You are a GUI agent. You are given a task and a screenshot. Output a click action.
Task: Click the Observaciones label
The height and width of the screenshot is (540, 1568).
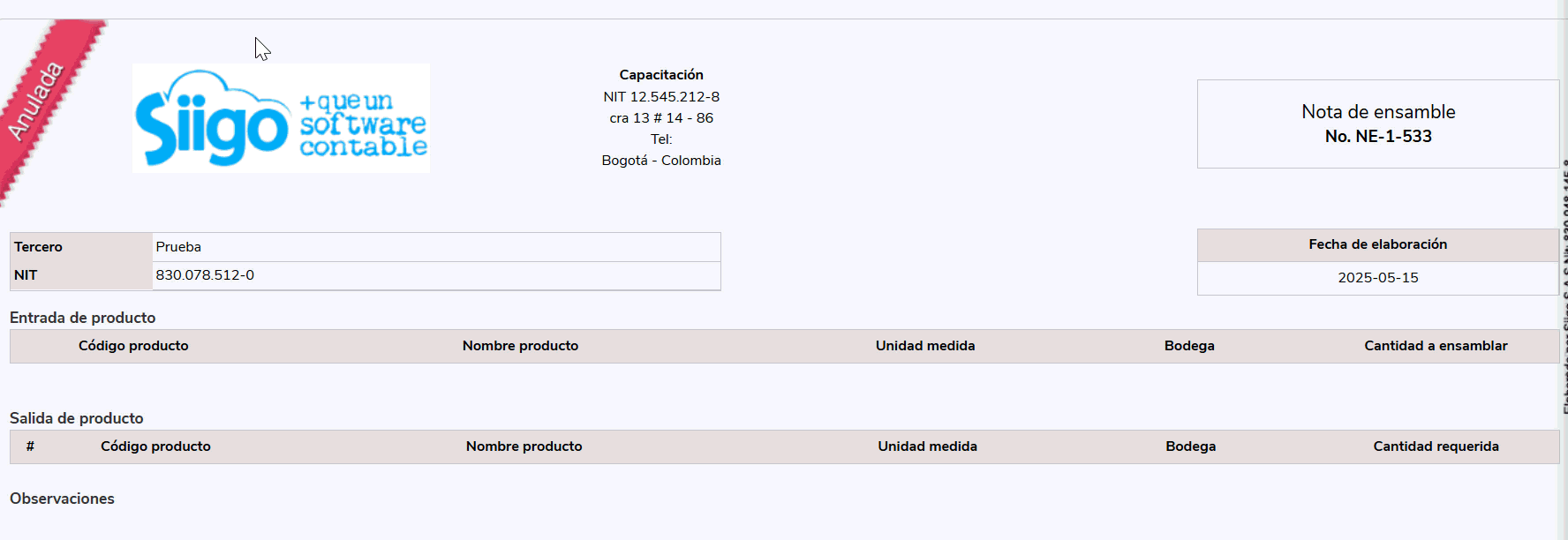pyautogui.click(x=62, y=499)
